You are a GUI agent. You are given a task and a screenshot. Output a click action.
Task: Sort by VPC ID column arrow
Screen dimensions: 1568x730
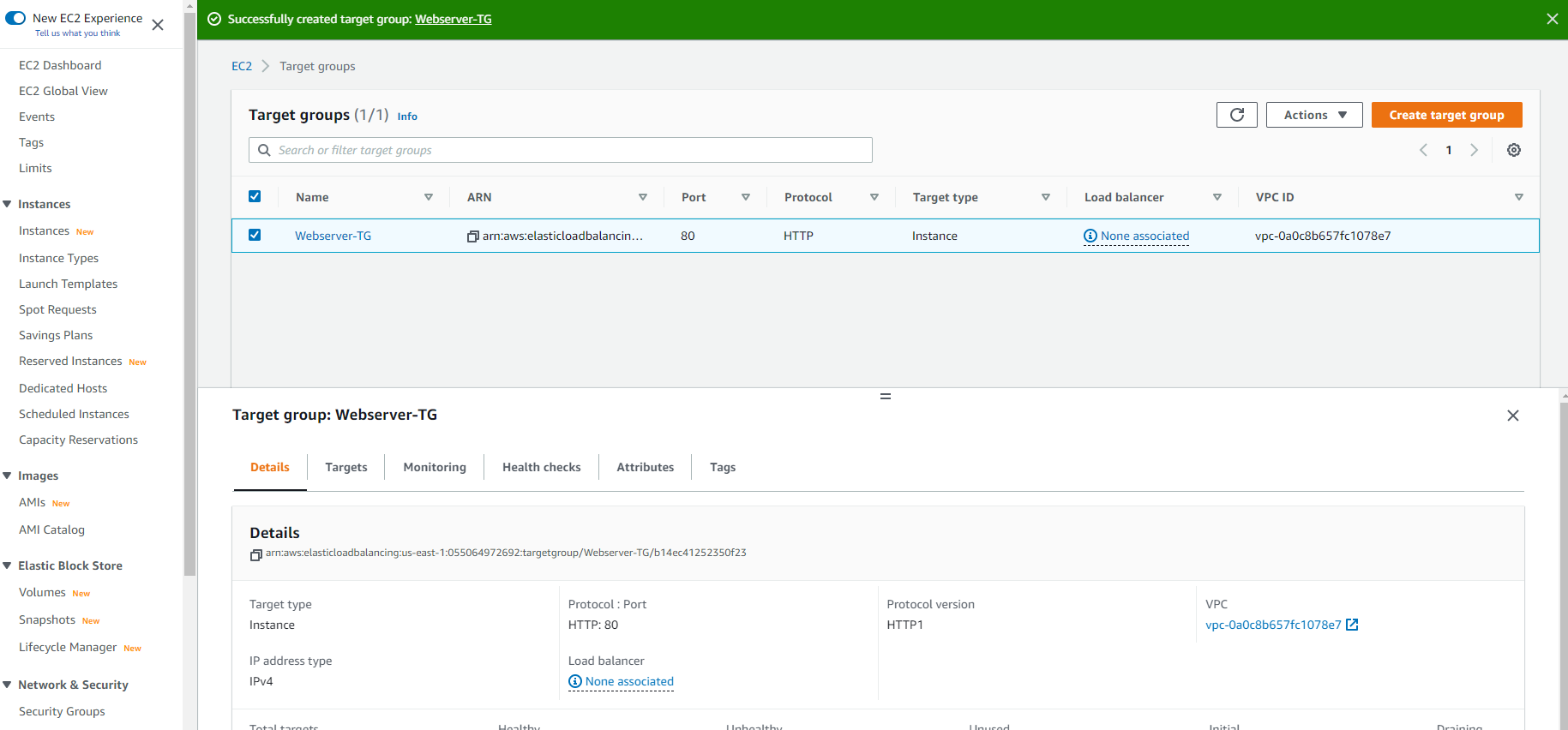click(x=1519, y=197)
